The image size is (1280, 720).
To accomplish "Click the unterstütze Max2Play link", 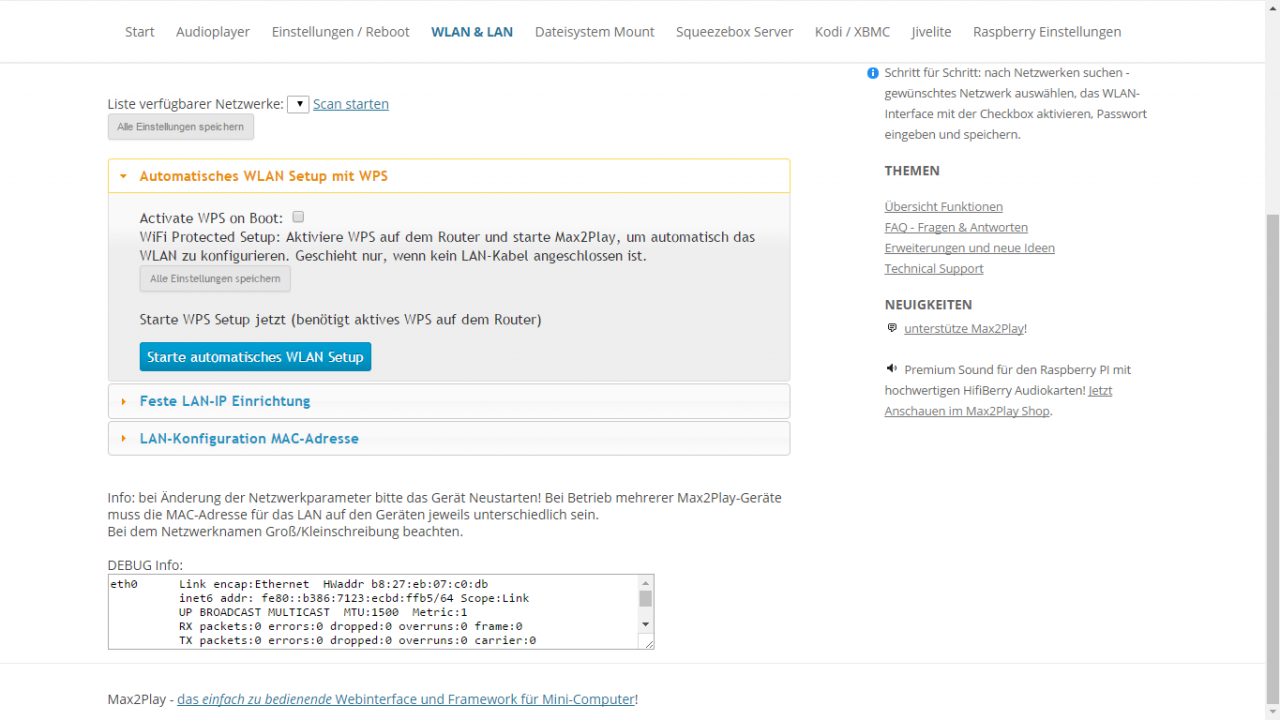I will coord(964,329).
